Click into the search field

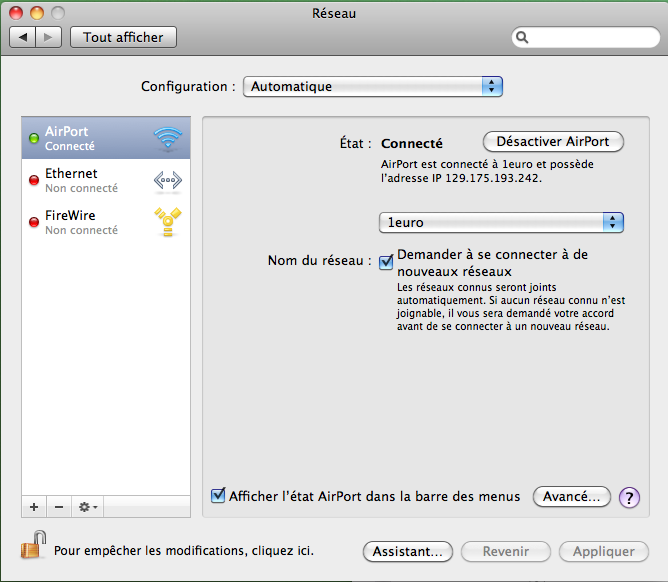point(585,37)
